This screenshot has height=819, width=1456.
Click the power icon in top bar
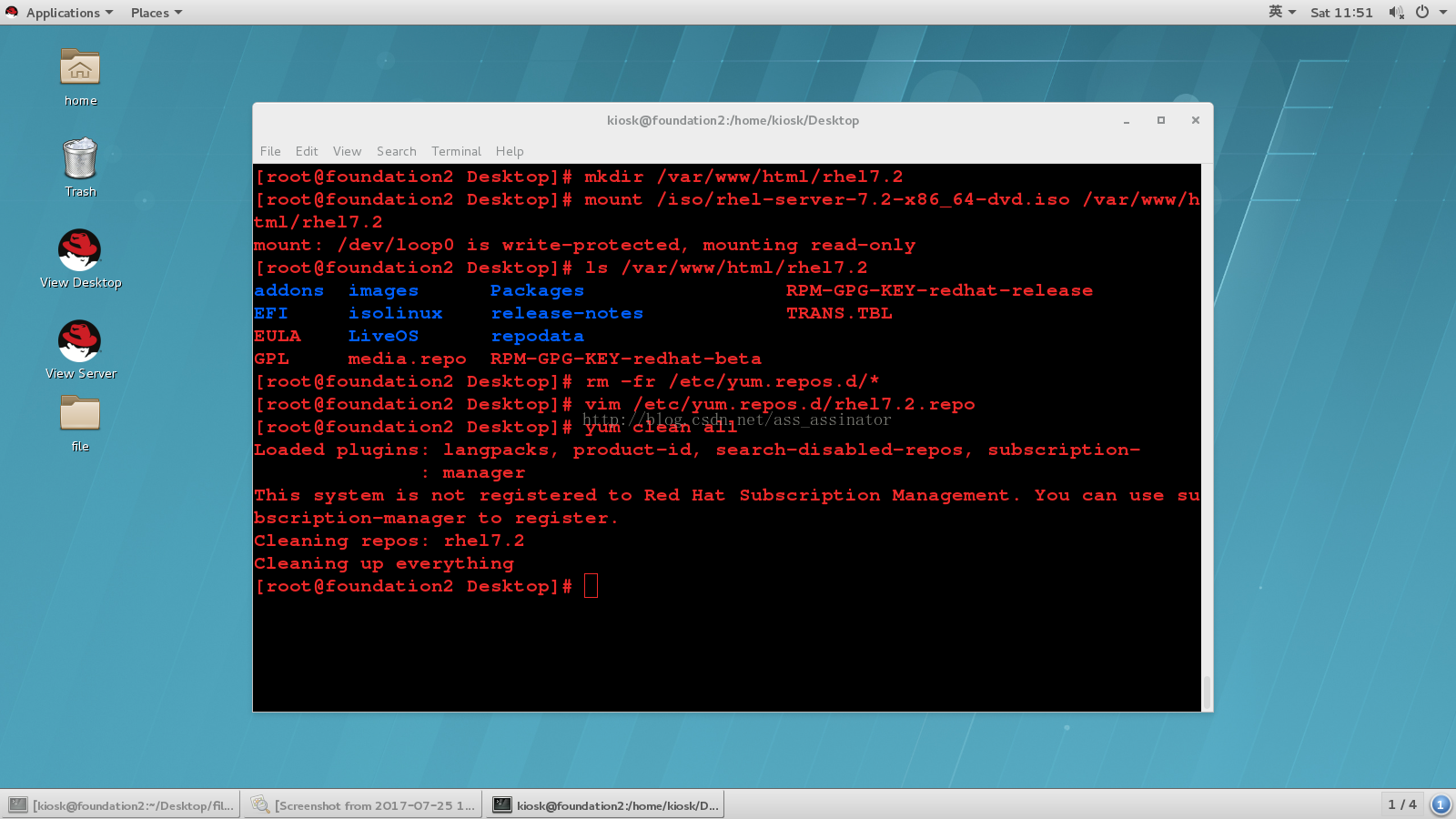pyautogui.click(x=1422, y=13)
